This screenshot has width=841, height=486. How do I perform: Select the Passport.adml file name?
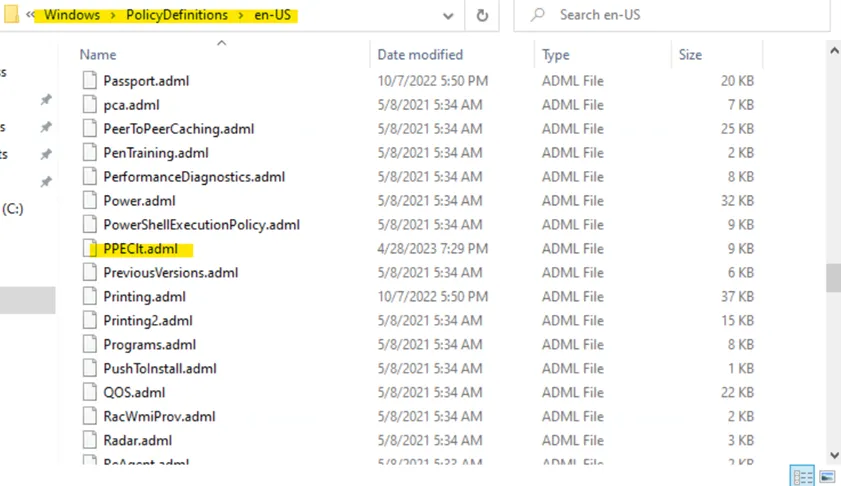pyautogui.click(x=146, y=81)
